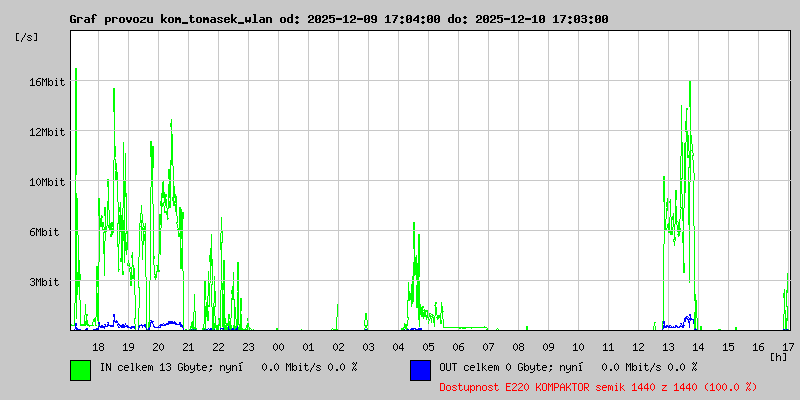Screen dimensions: 800x400
Task: Click the graph title 'Graf provozu kom_tomasek_wlan'
Action: coord(173,19)
